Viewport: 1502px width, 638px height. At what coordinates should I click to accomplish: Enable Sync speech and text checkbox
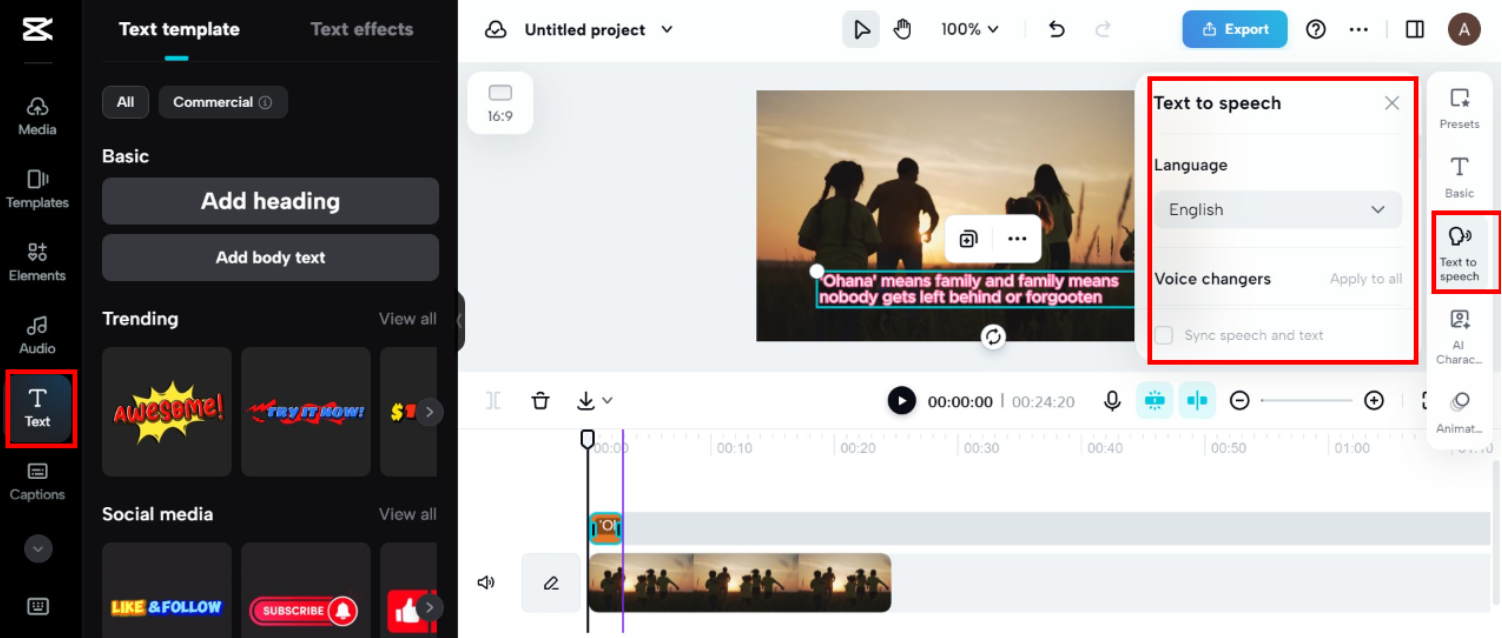(1164, 335)
